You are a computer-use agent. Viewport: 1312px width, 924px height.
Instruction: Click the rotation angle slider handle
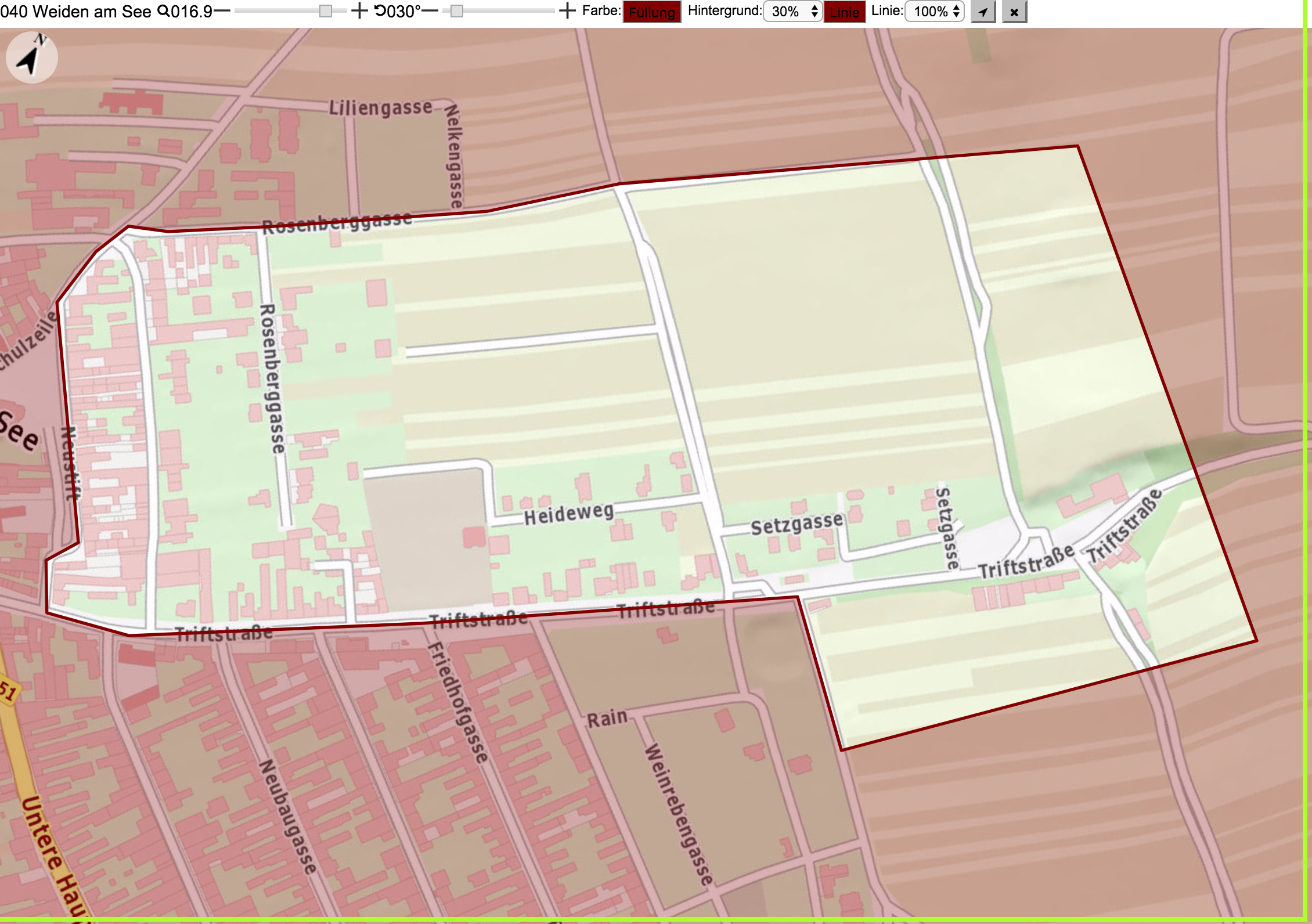457,11
